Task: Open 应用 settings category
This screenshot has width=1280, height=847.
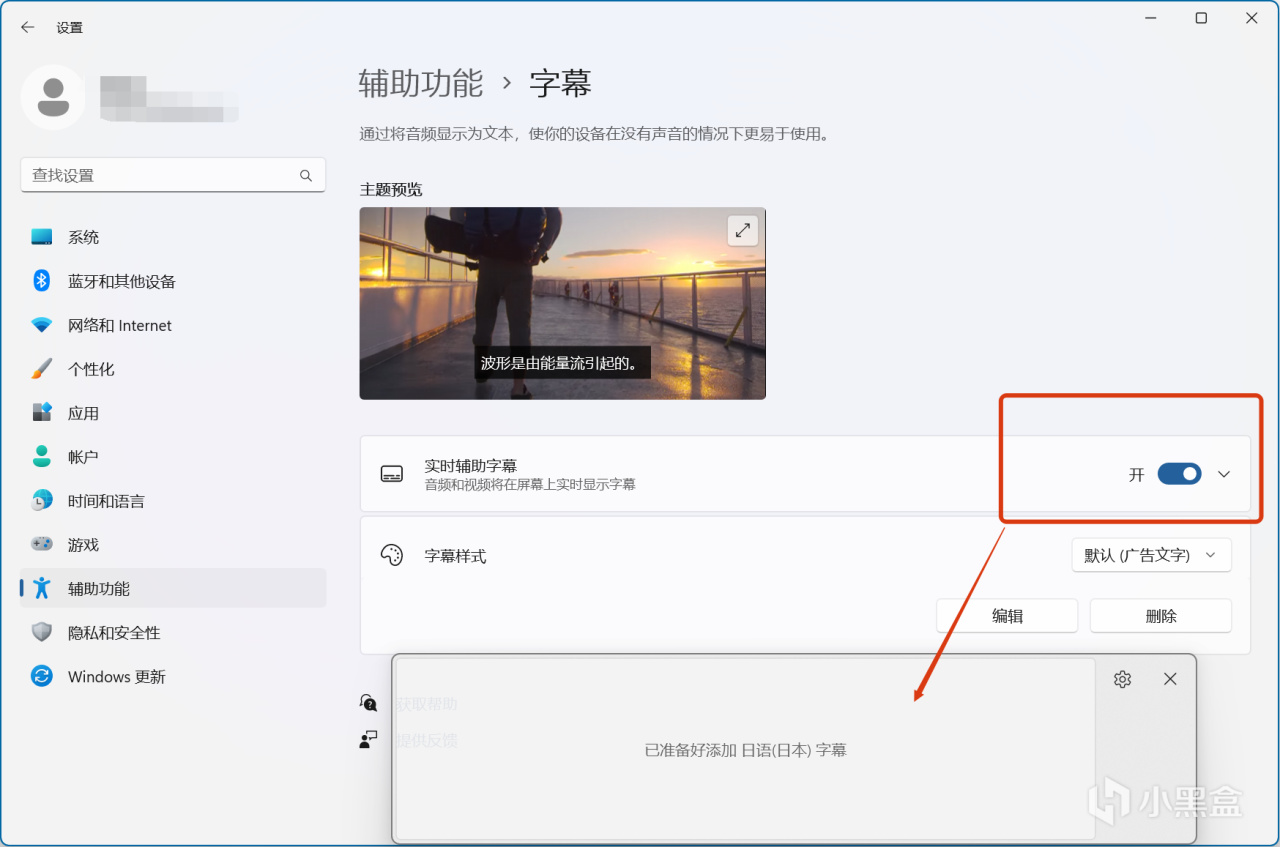Action: (173, 413)
